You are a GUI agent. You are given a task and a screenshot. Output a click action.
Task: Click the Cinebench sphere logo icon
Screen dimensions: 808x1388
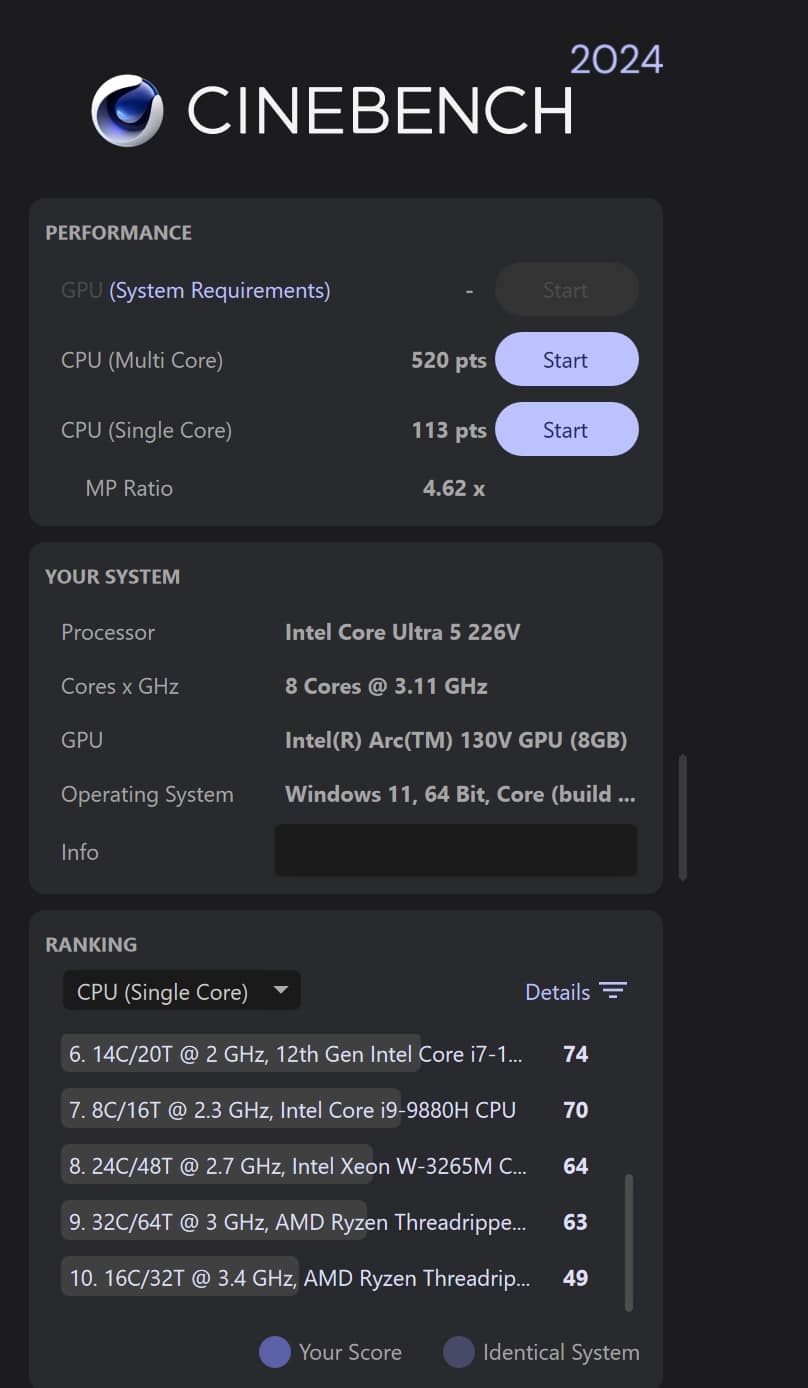127,110
